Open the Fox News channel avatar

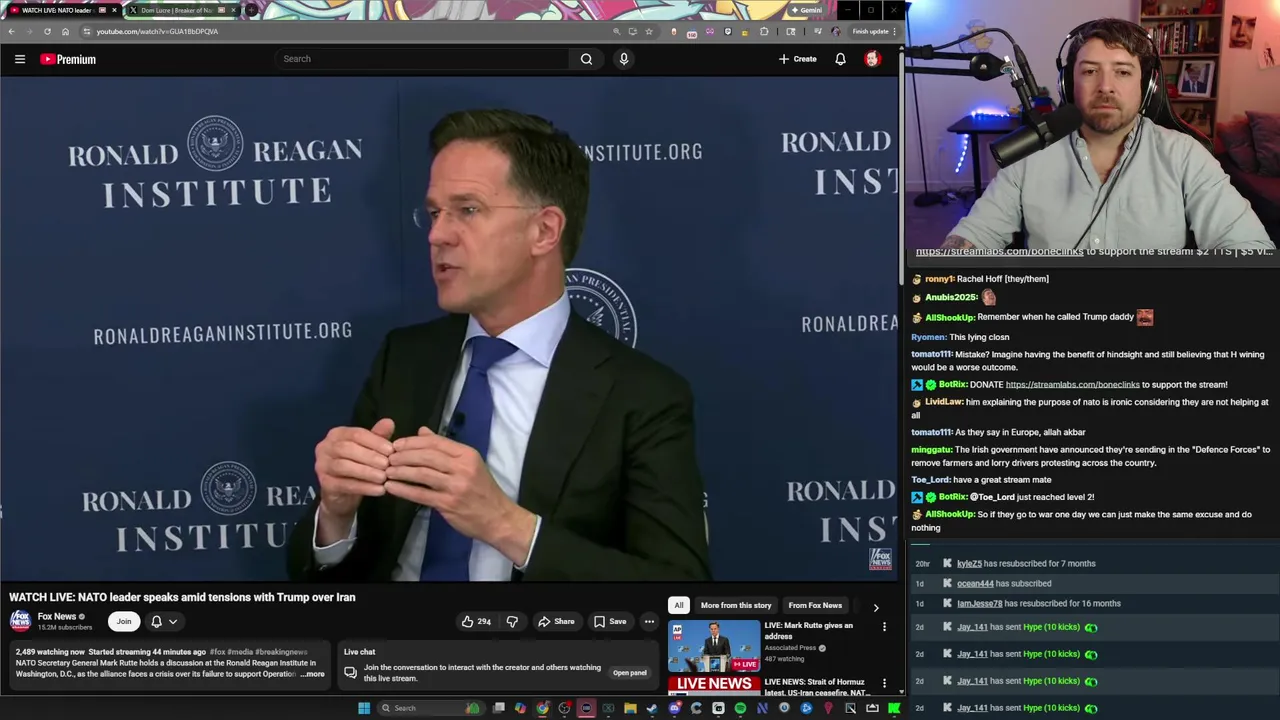(x=20, y=621)
